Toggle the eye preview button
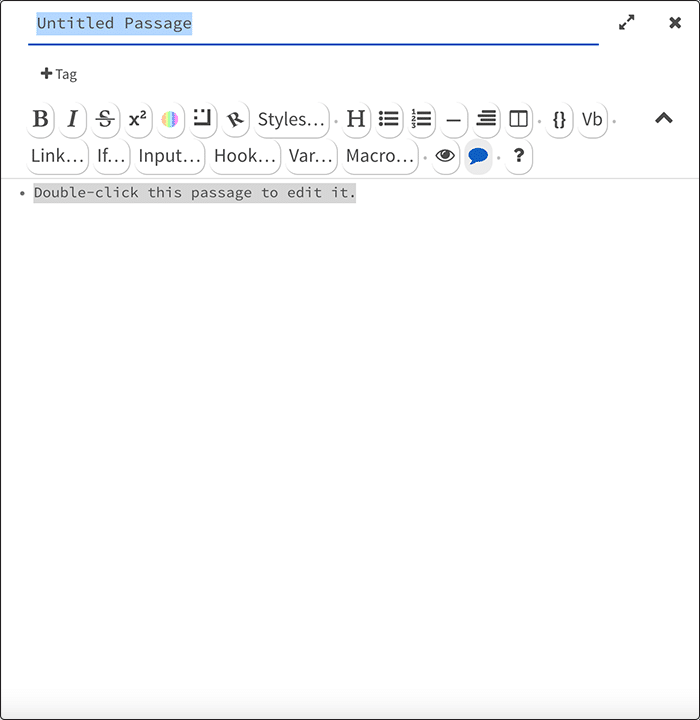 coord(445,156)
